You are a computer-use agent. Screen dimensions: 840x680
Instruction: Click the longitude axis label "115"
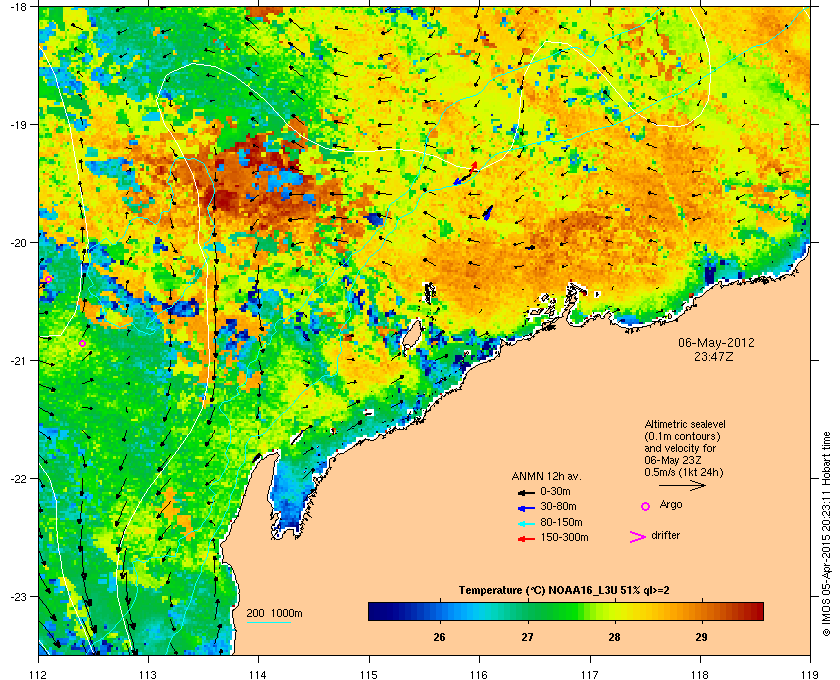(369, 674)
